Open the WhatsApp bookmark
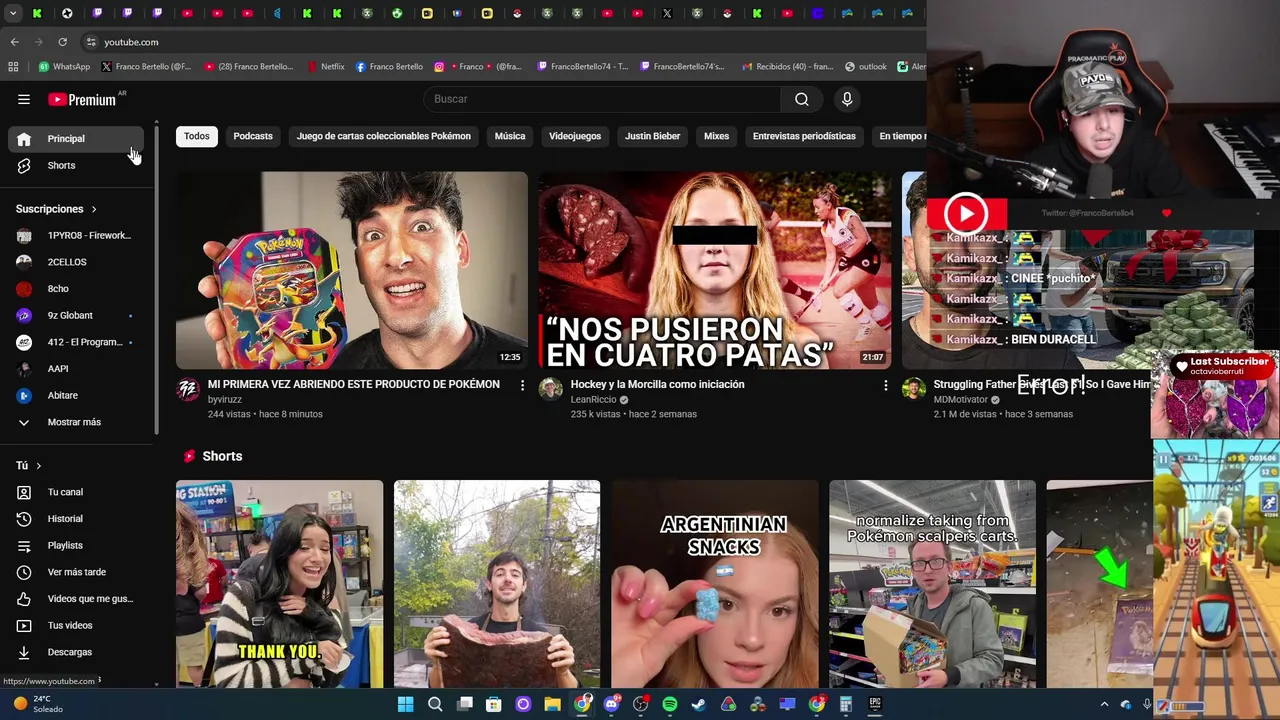 [64, 67]
